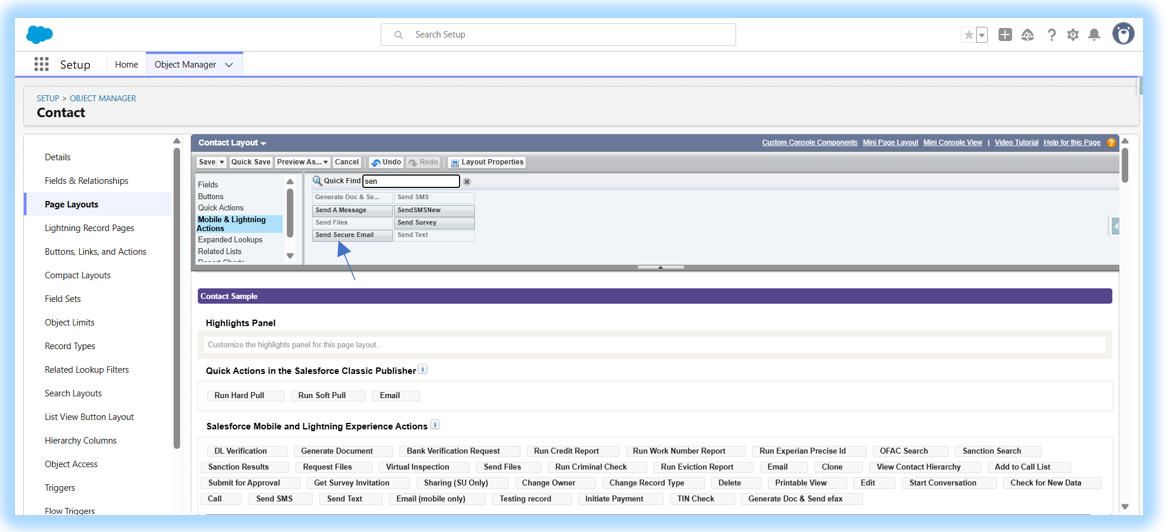1168x532 pixels.
Task: Select the SendSMSNew palette action
Action: (434, 210)
